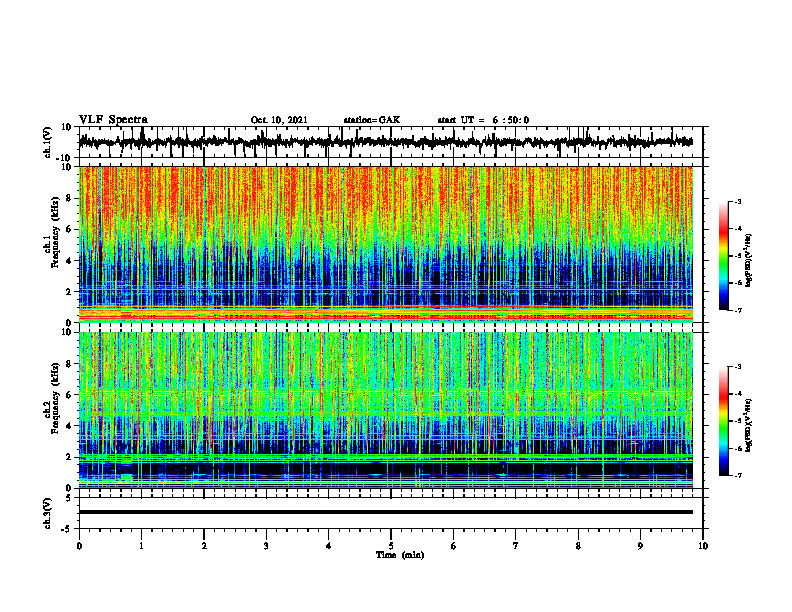The height and width of the screenshot is (612, 792).
Task: Click time-axis tick label "1" at bottom
Action: pos(141,546)
